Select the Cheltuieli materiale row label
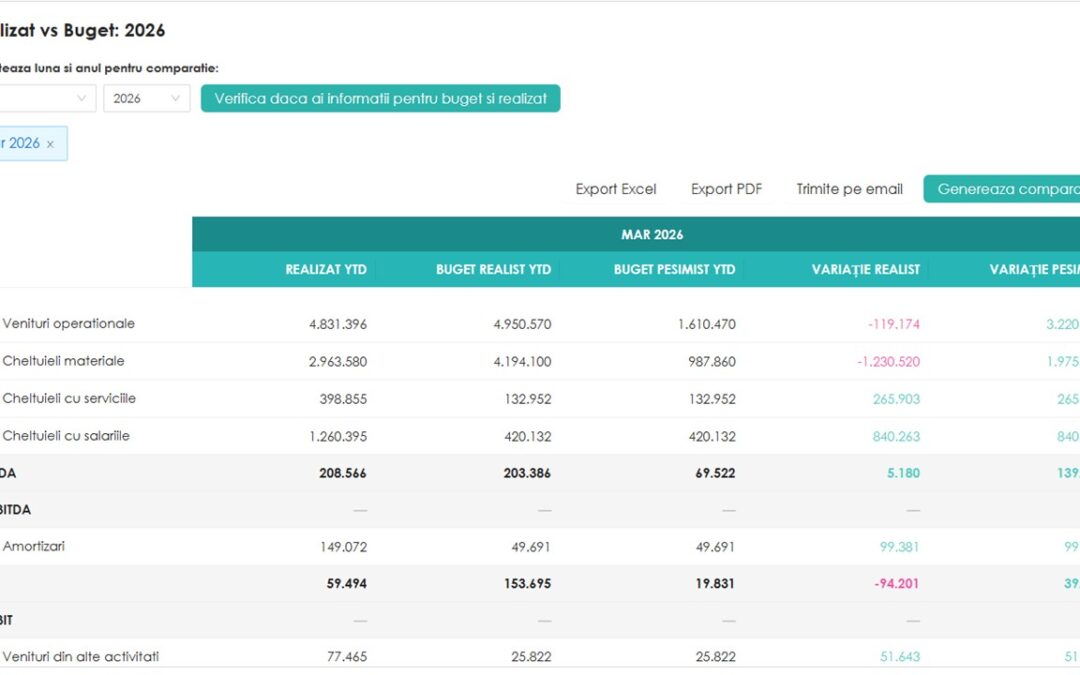 click(63, 361)
